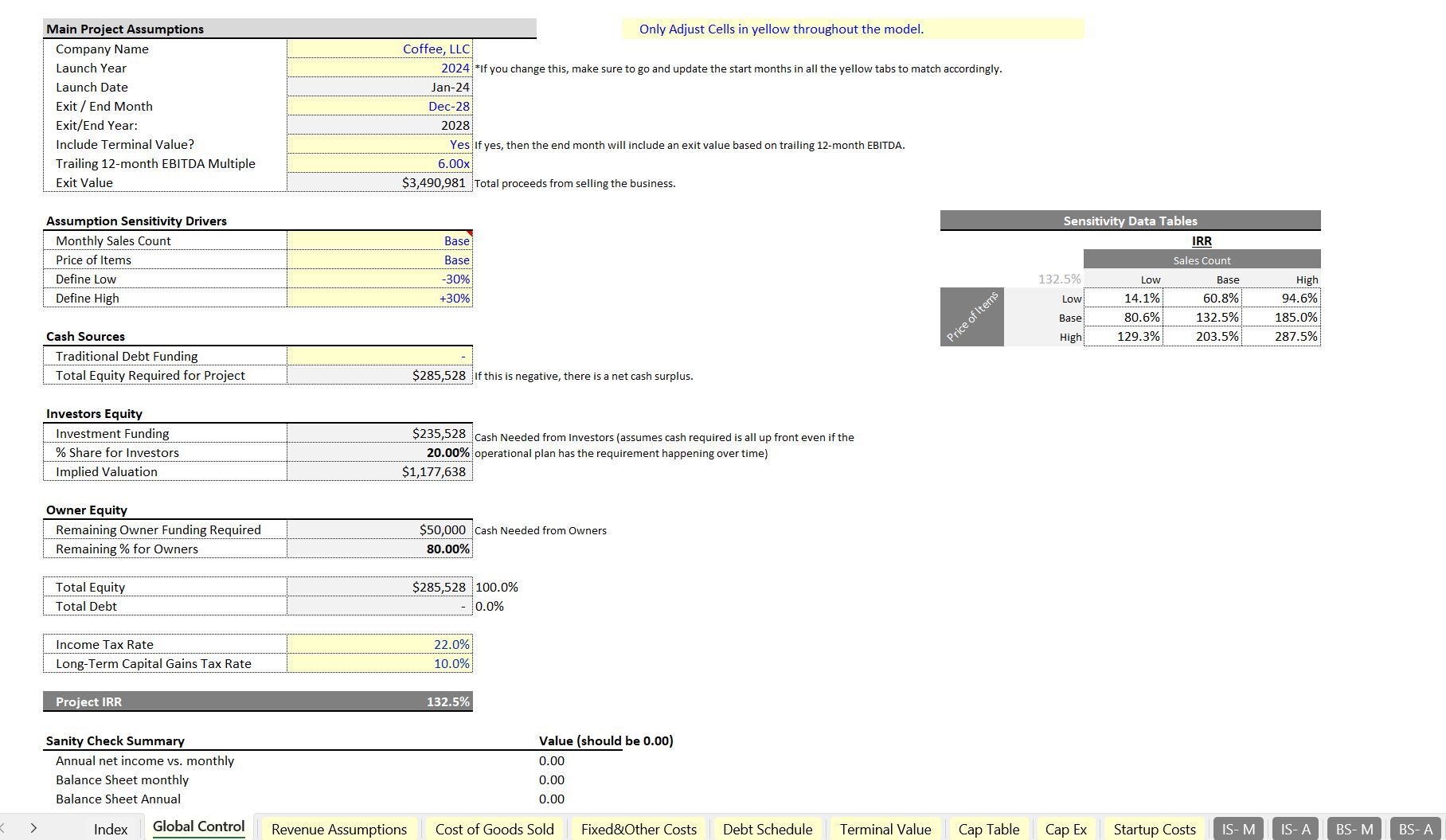Click Remaining Owner Funding $50,000 cell

[x=379, y=529]
